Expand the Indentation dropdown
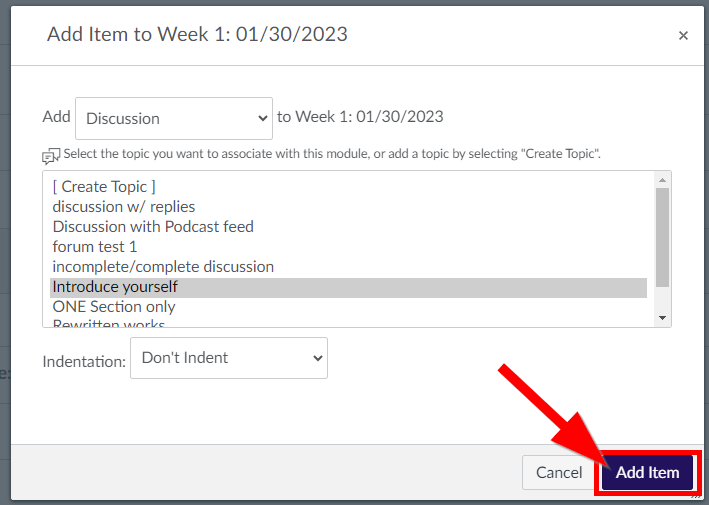709x505 pixels. [x=229, y=358]
